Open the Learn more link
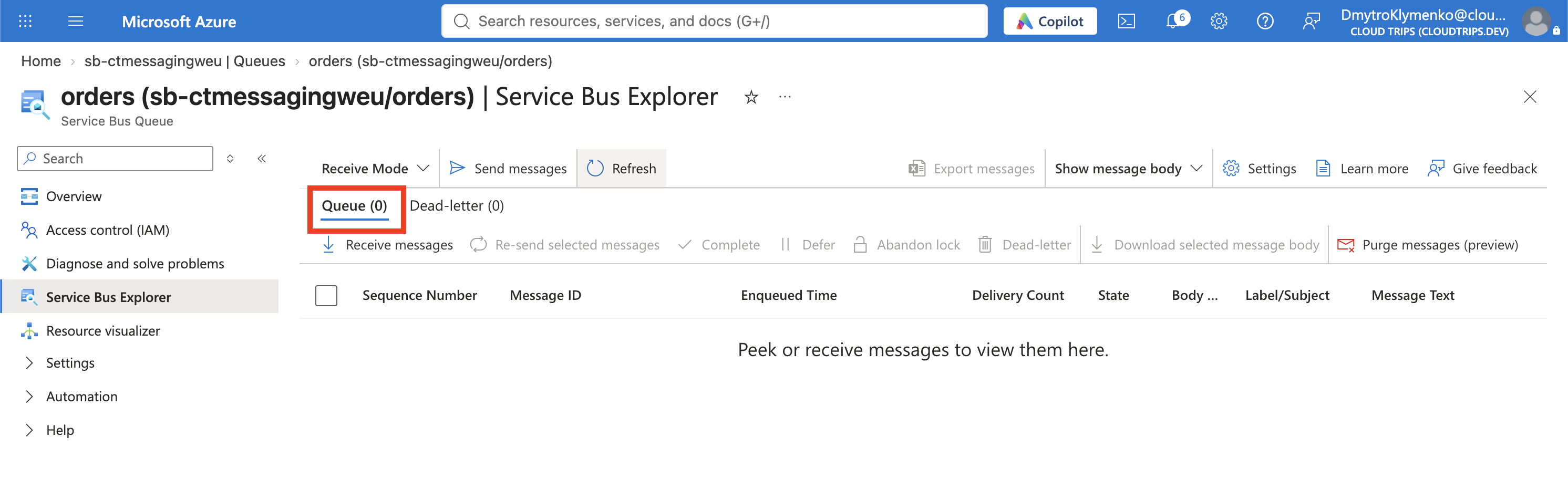The width and height of the screenshot is (1568, 479). coord(1362,169)
